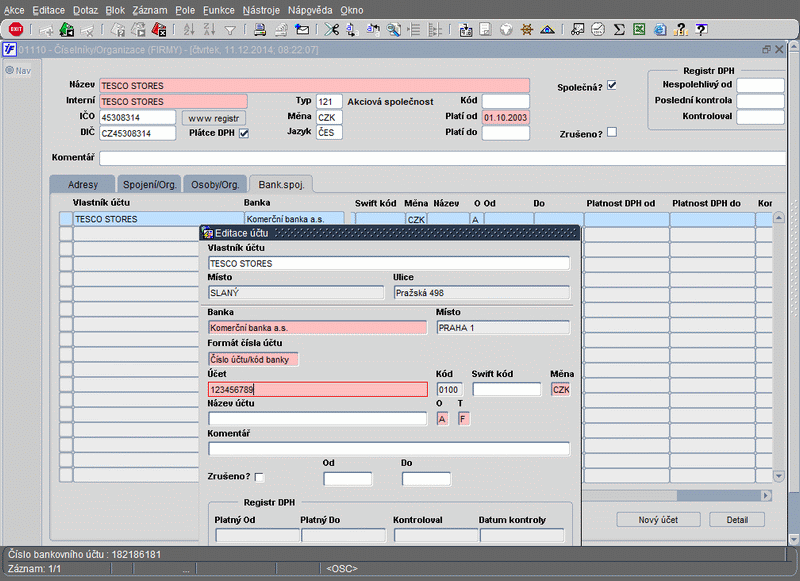Image resolution: width=800 pixels, height=581 pixels.
Task: Click the Sigma summation icon
Action: click(619, 30)
